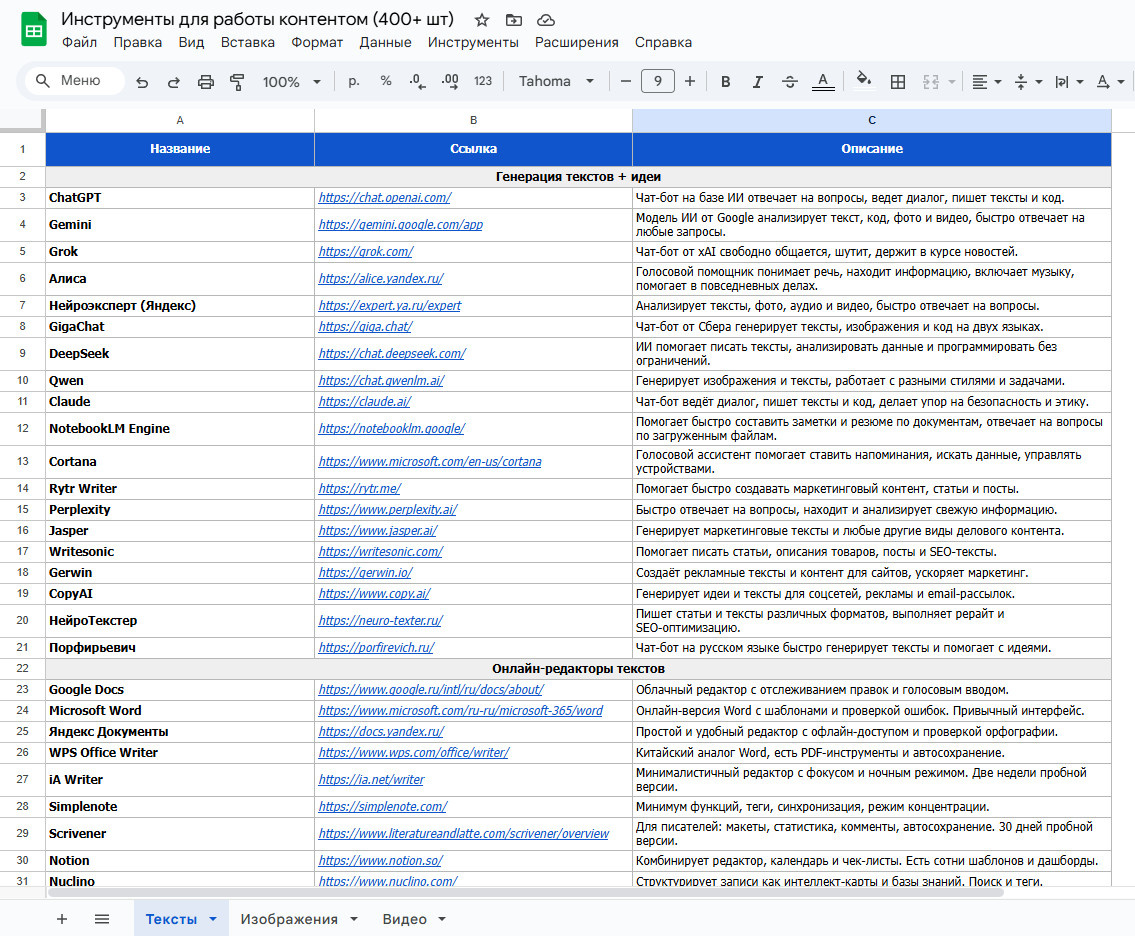
Task: Select the Описание header cell
Action: tap(872, 149)
